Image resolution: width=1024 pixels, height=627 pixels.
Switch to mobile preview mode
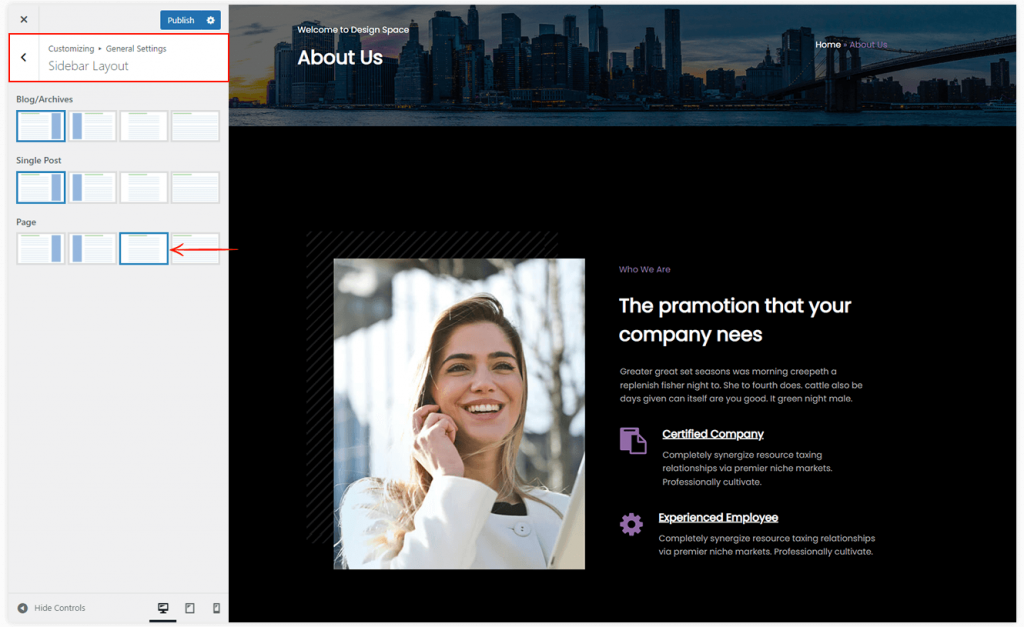[x=218, y=607]
